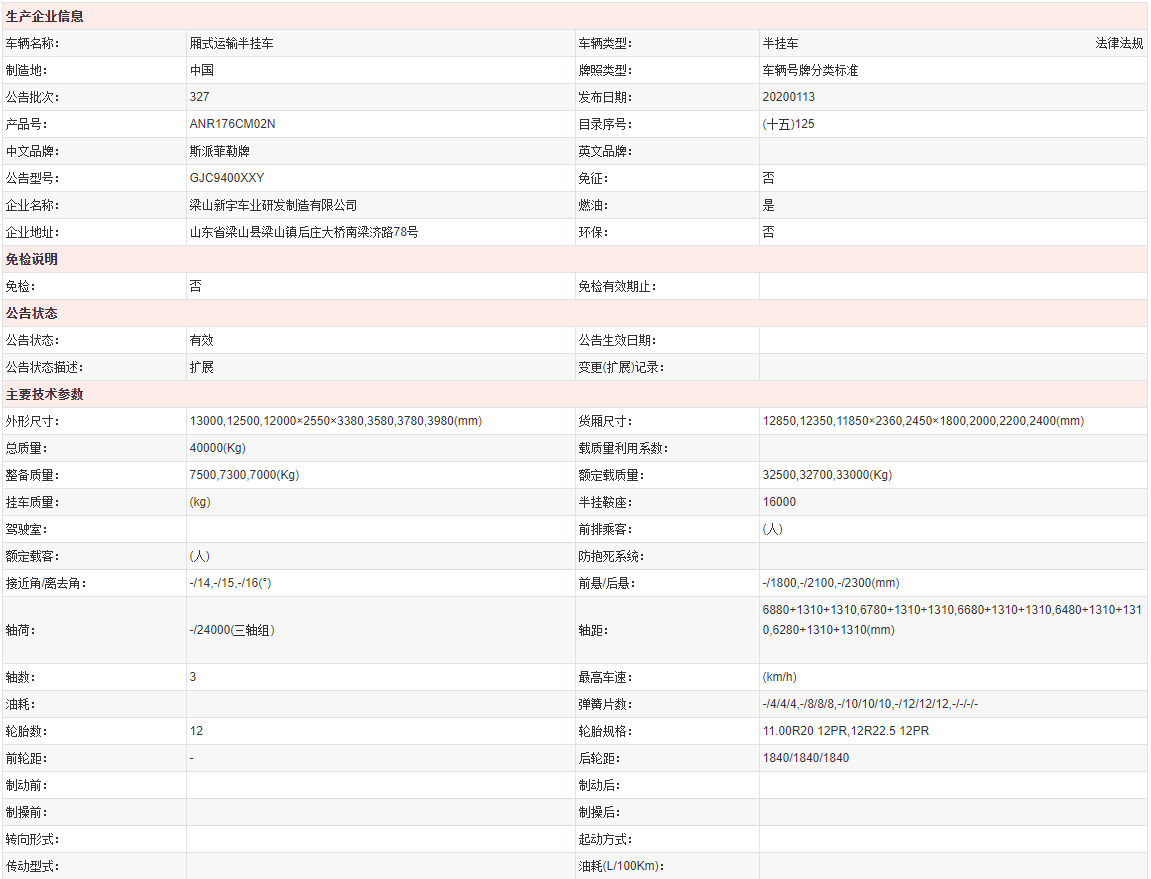1151x879 pixels.
Task: Click the 主要技术参数 section header
Action: (45, 394)
